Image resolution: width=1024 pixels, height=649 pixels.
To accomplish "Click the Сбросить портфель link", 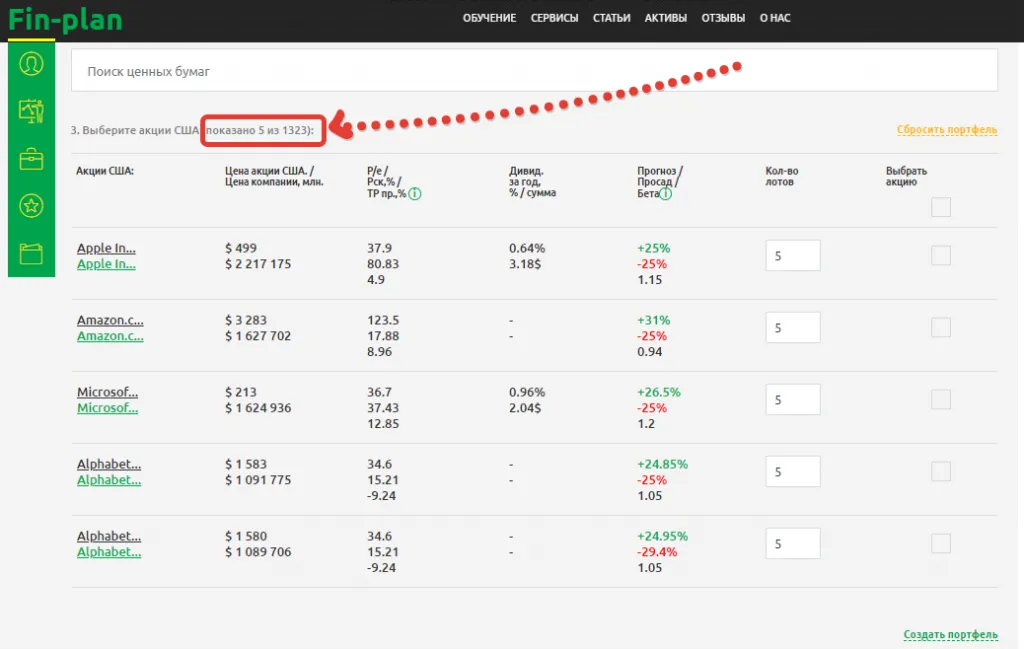I will [946, 130].
